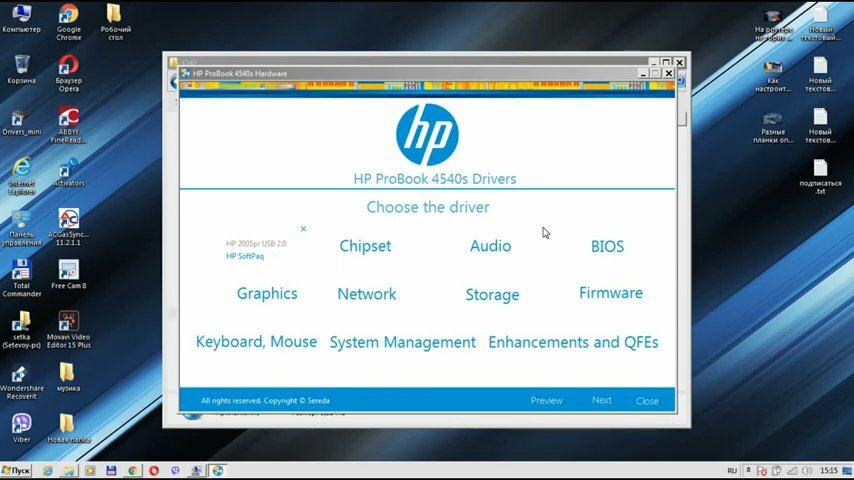Click the floppy save icon in taskbar
The image size is (854, 480).
tap(111, 471)
